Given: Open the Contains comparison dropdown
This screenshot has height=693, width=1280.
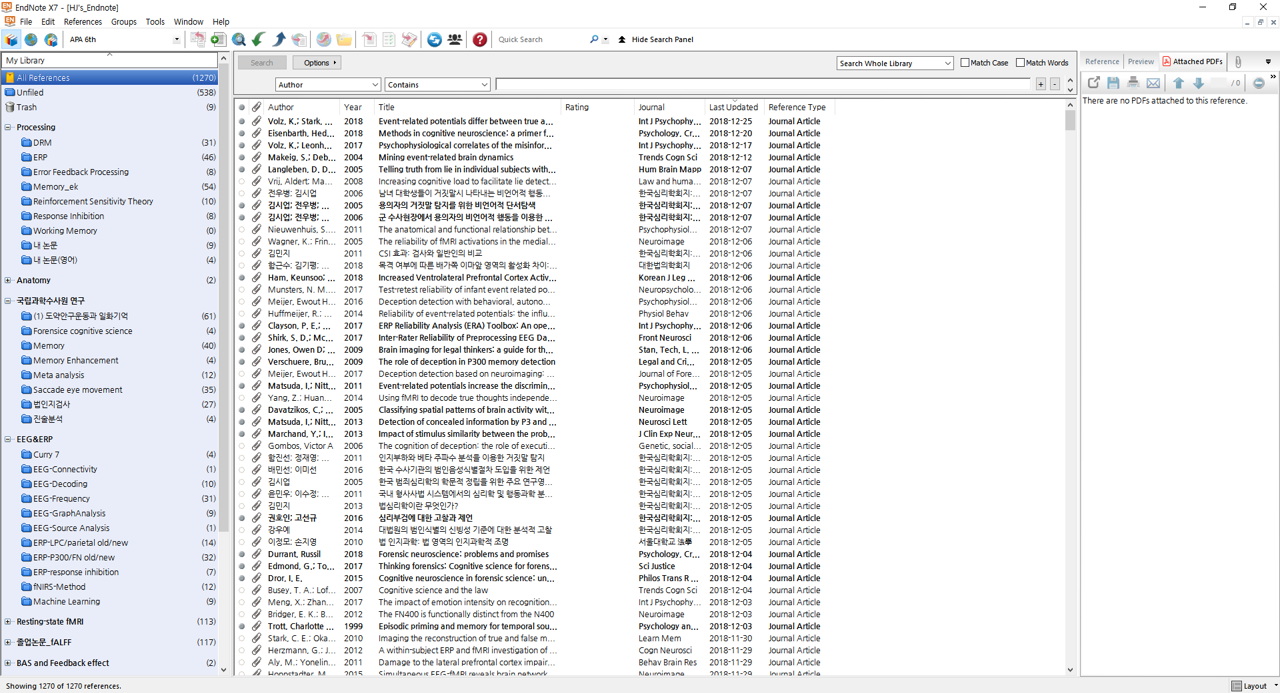Looking at the screenshot, I should coord(438,85).
